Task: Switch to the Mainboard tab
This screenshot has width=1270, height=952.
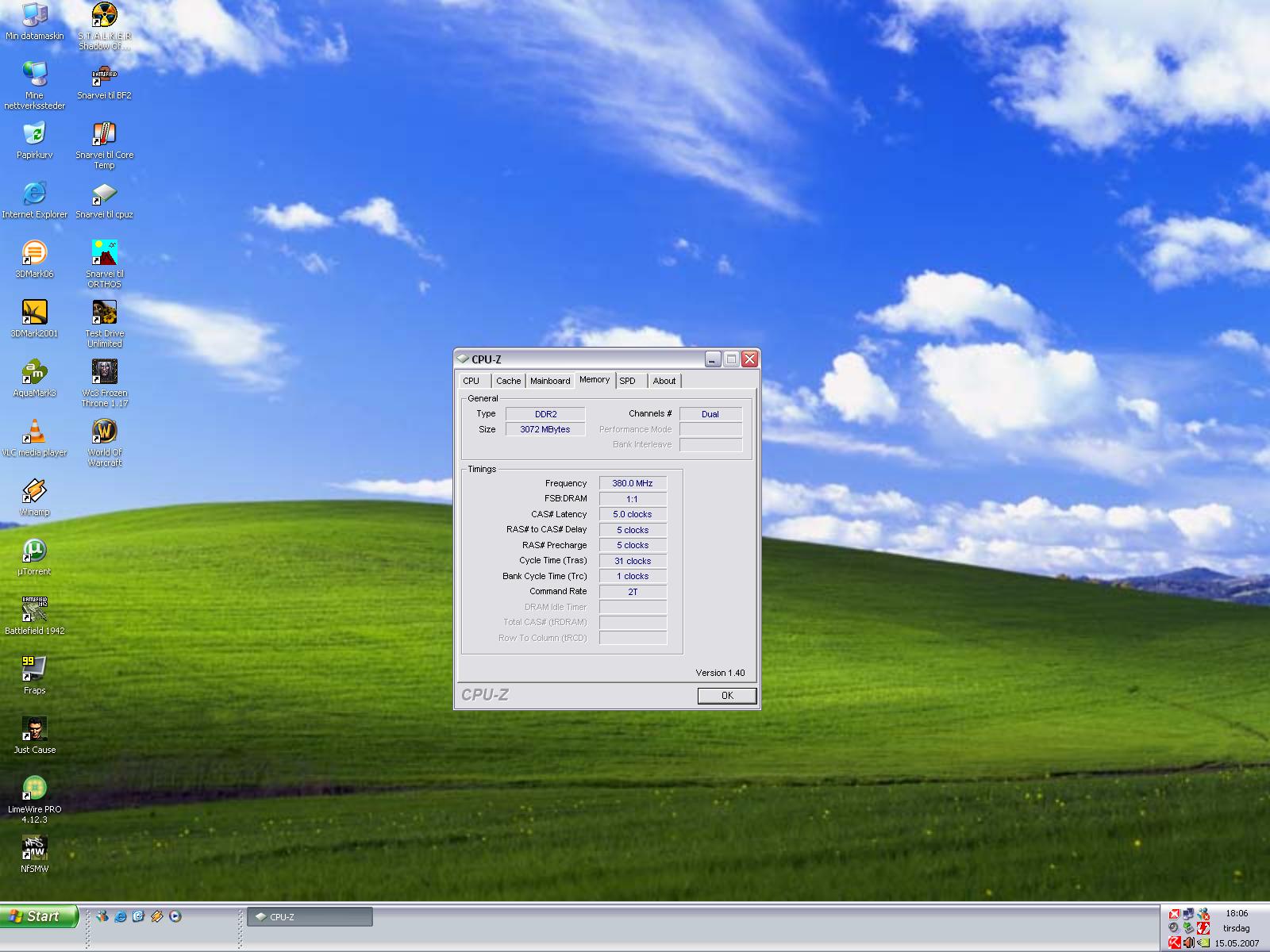Action: pos(550,381)
